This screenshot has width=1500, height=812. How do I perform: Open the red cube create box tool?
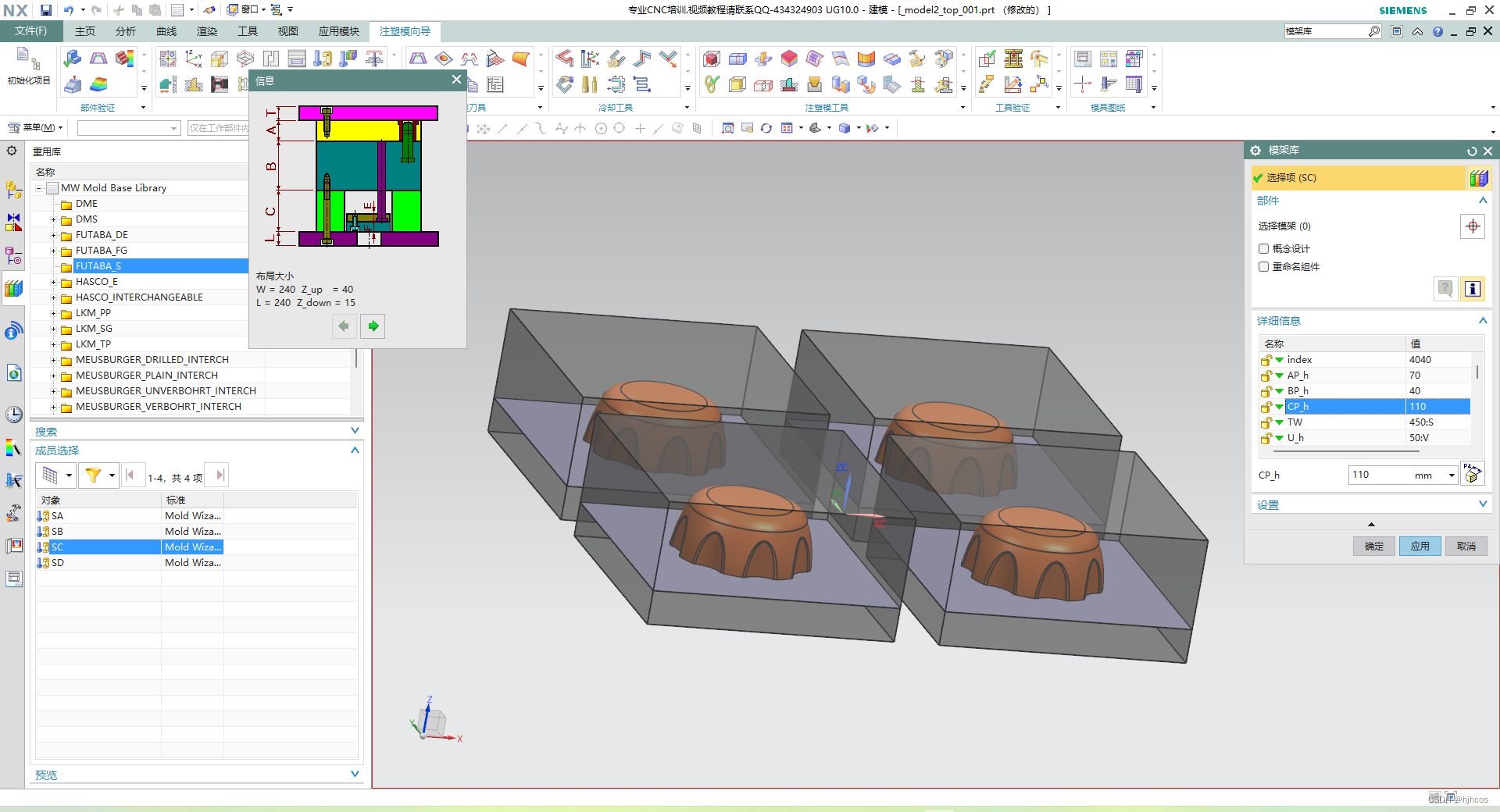[x=712, y=59]
